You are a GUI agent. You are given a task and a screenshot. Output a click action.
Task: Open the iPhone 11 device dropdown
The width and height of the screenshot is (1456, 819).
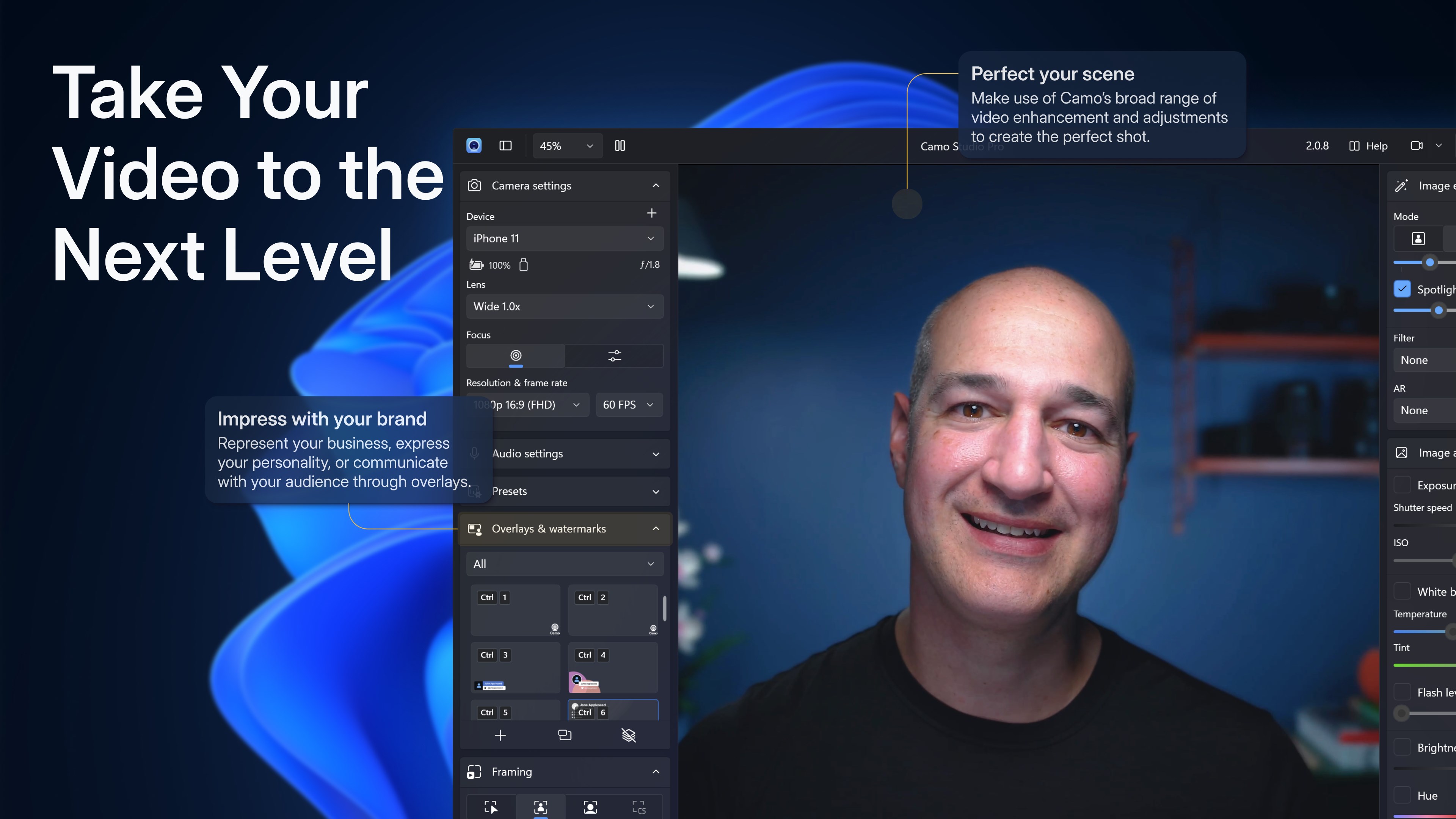tap(564, 238)
